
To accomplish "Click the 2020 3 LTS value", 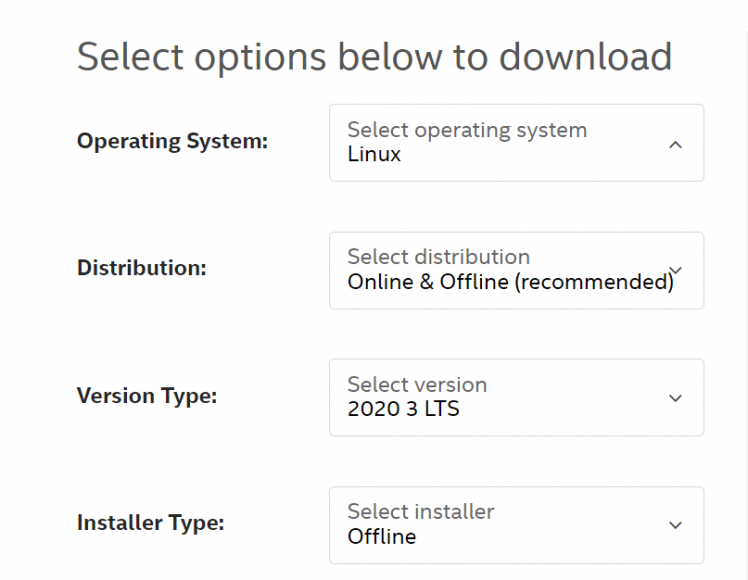I will (403, 409).
